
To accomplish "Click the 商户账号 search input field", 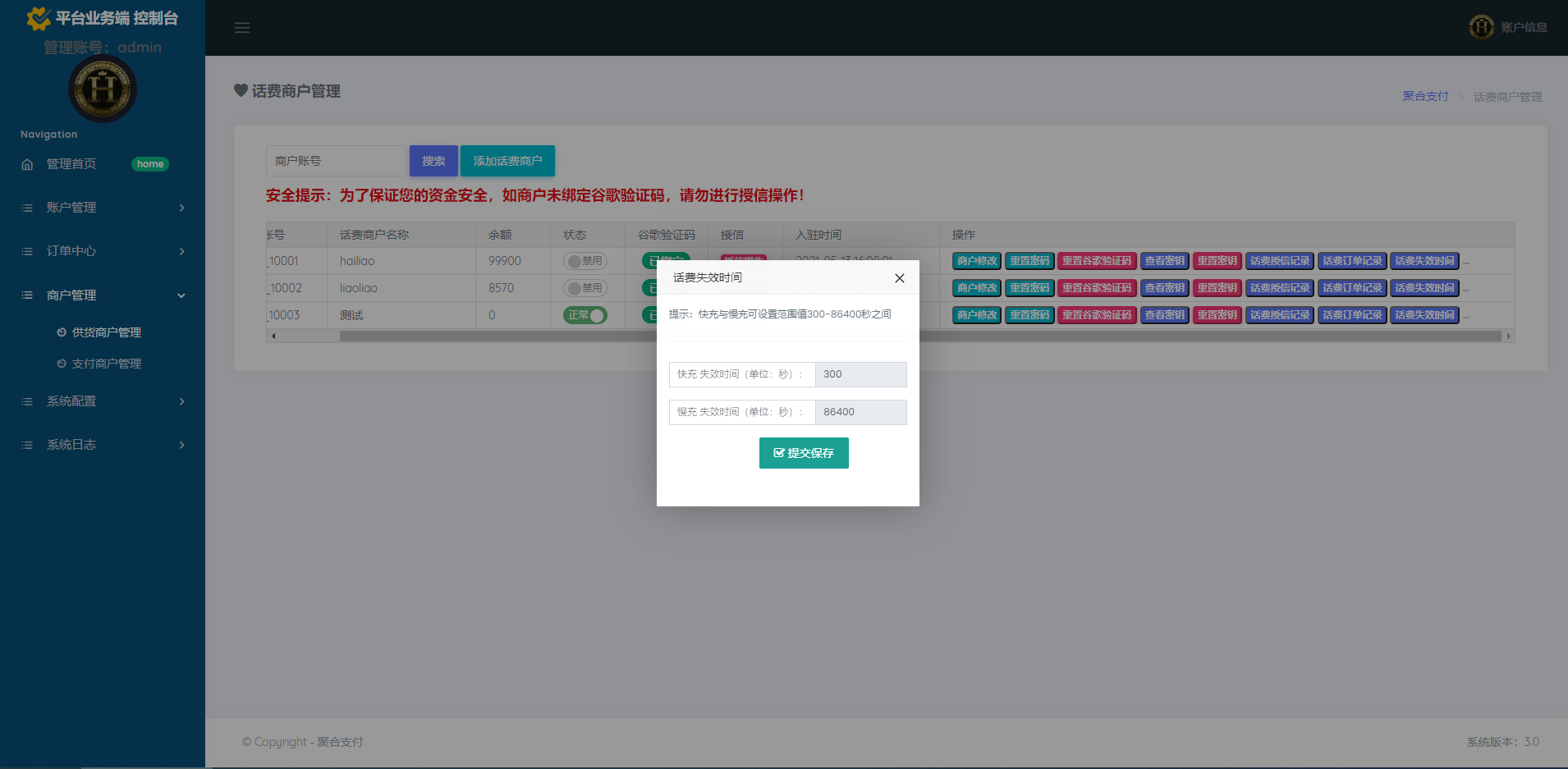I will (x=335, y=161).
